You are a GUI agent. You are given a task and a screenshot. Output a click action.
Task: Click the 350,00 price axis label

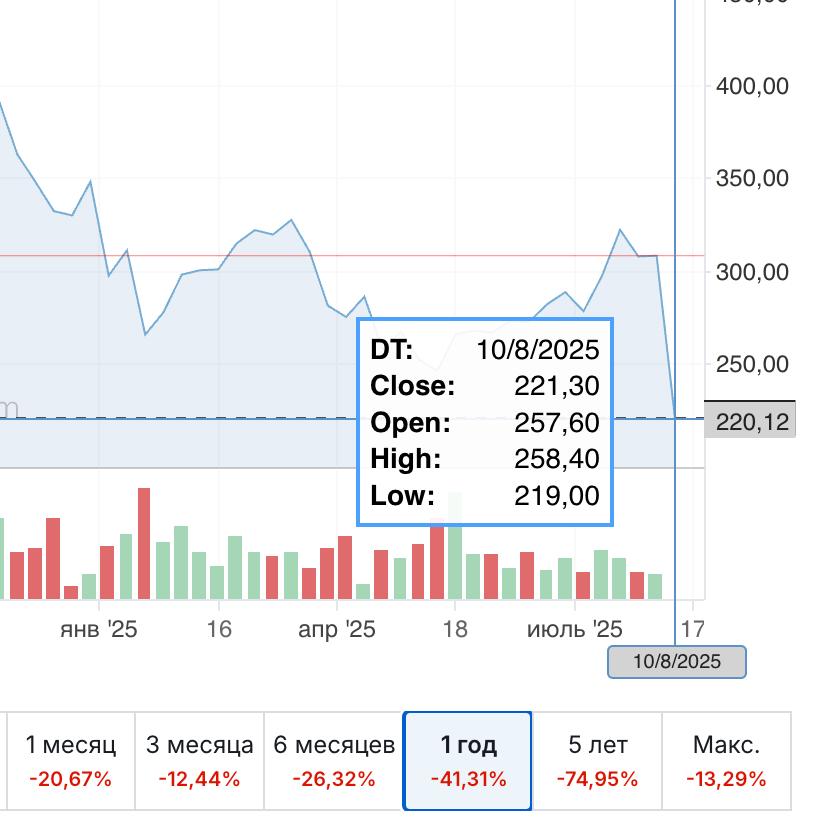click(x=752, y=179)
